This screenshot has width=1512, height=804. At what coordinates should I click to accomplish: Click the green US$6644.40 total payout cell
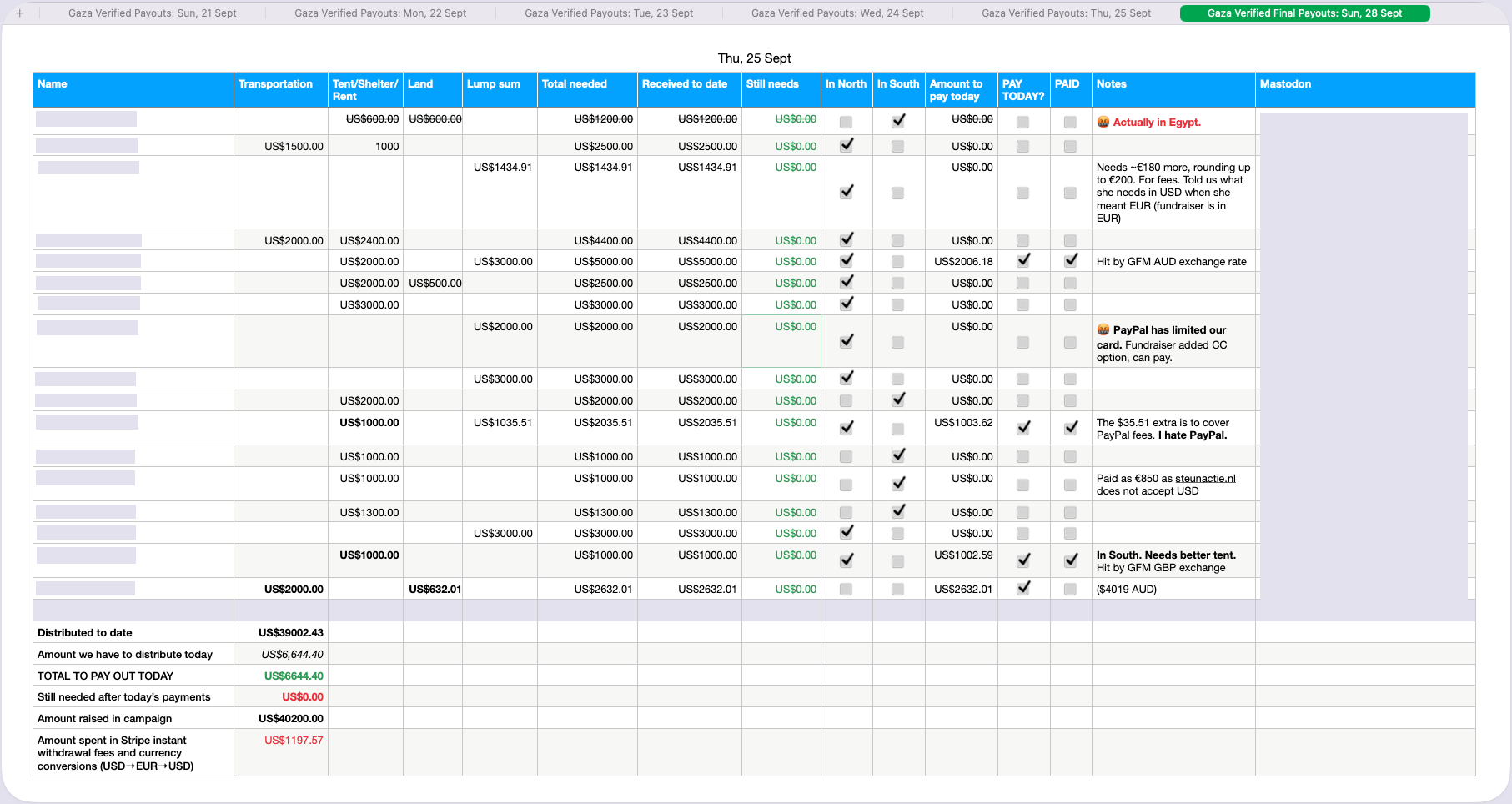(294, 676)
